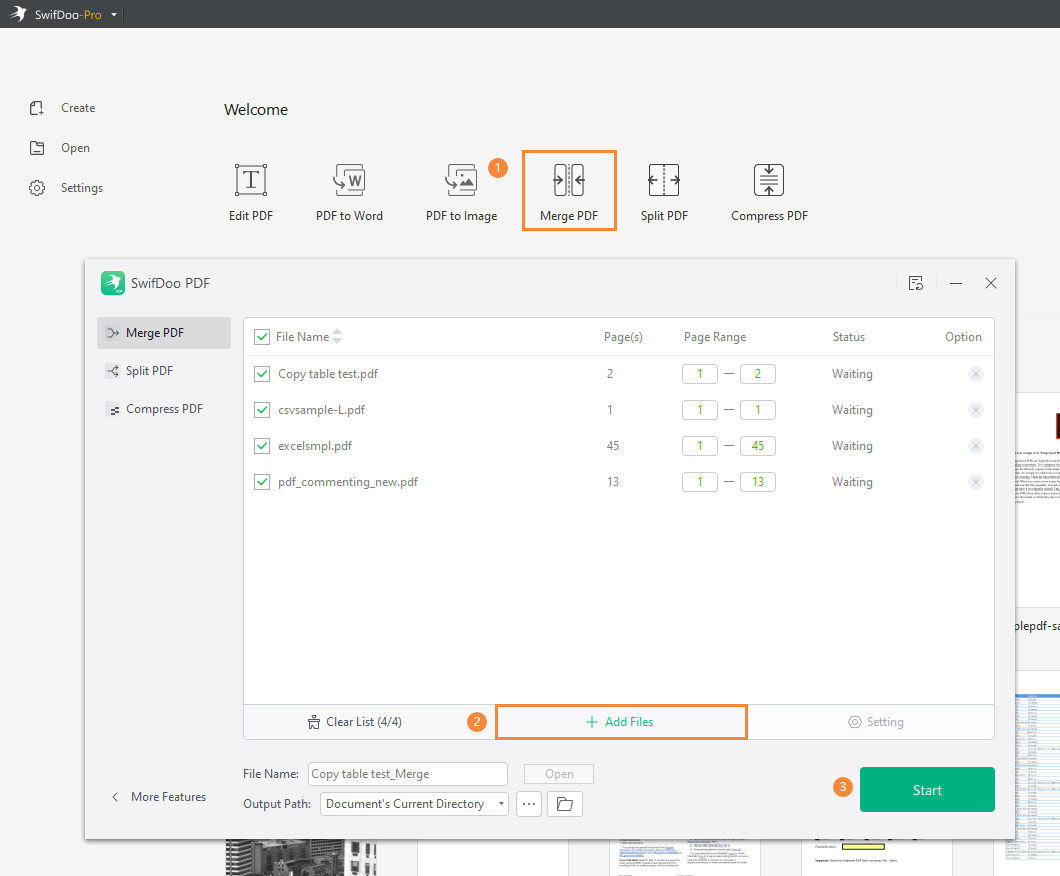Click the Create icon in sidebar

(37, 108)
